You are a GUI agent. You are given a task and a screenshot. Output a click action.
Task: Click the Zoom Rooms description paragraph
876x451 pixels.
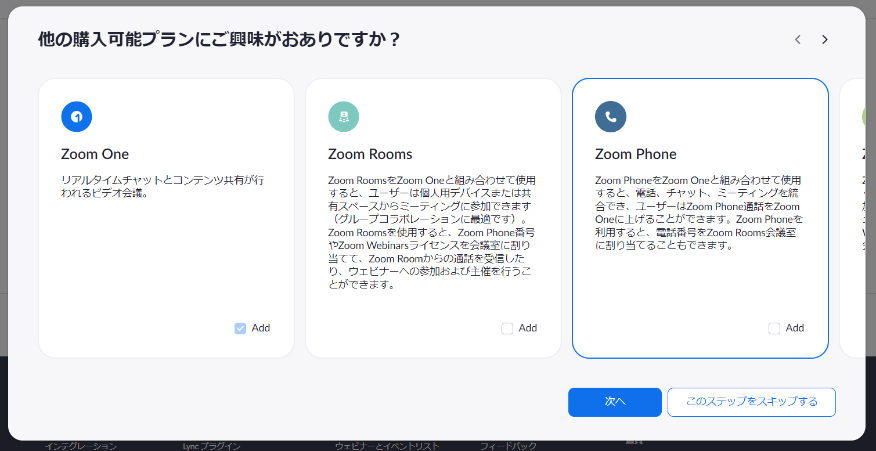431,232
